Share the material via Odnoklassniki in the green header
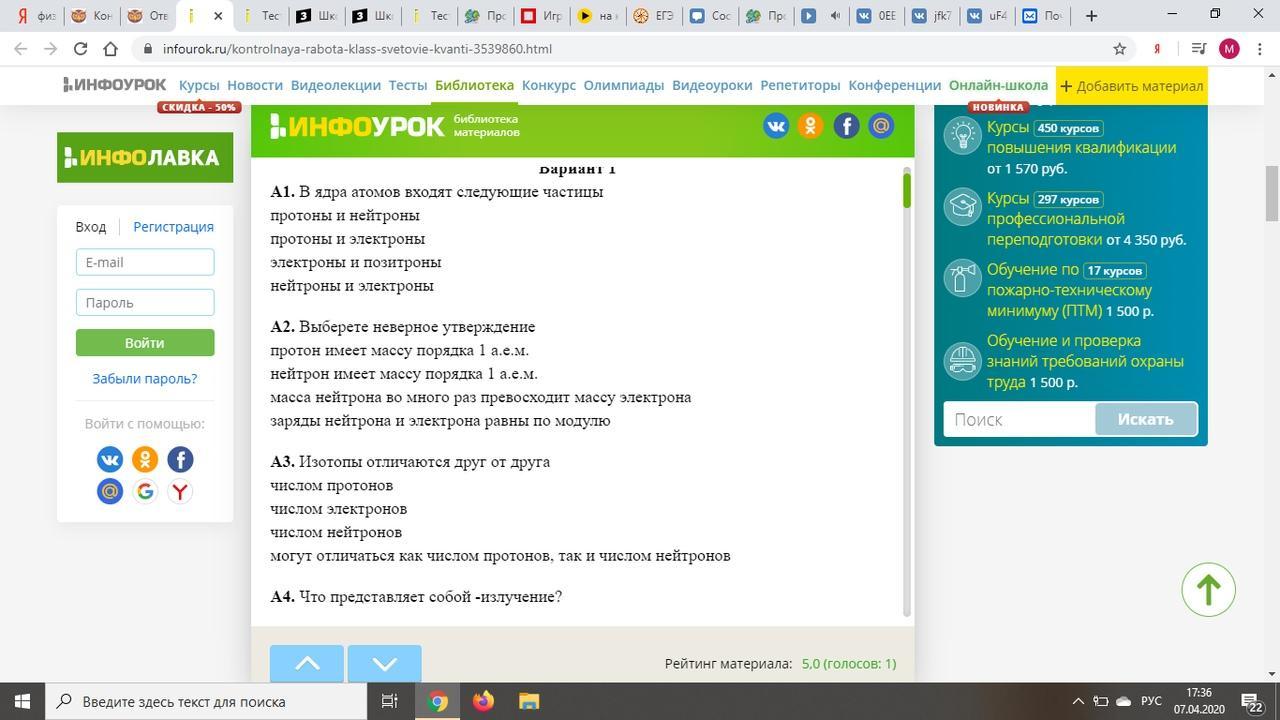 tap(811, 126)
